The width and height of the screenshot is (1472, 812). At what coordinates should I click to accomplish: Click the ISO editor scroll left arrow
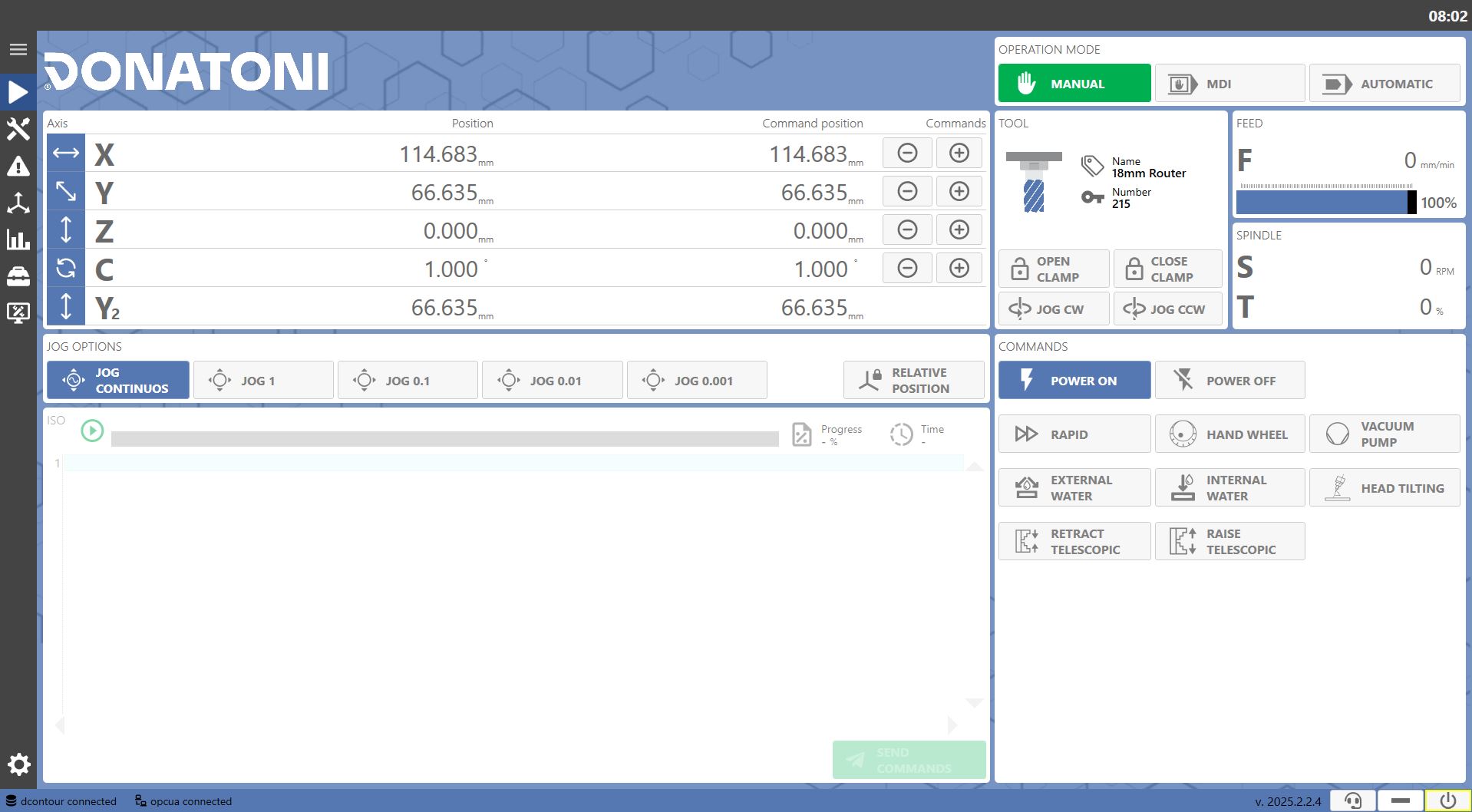coord(60,725)
